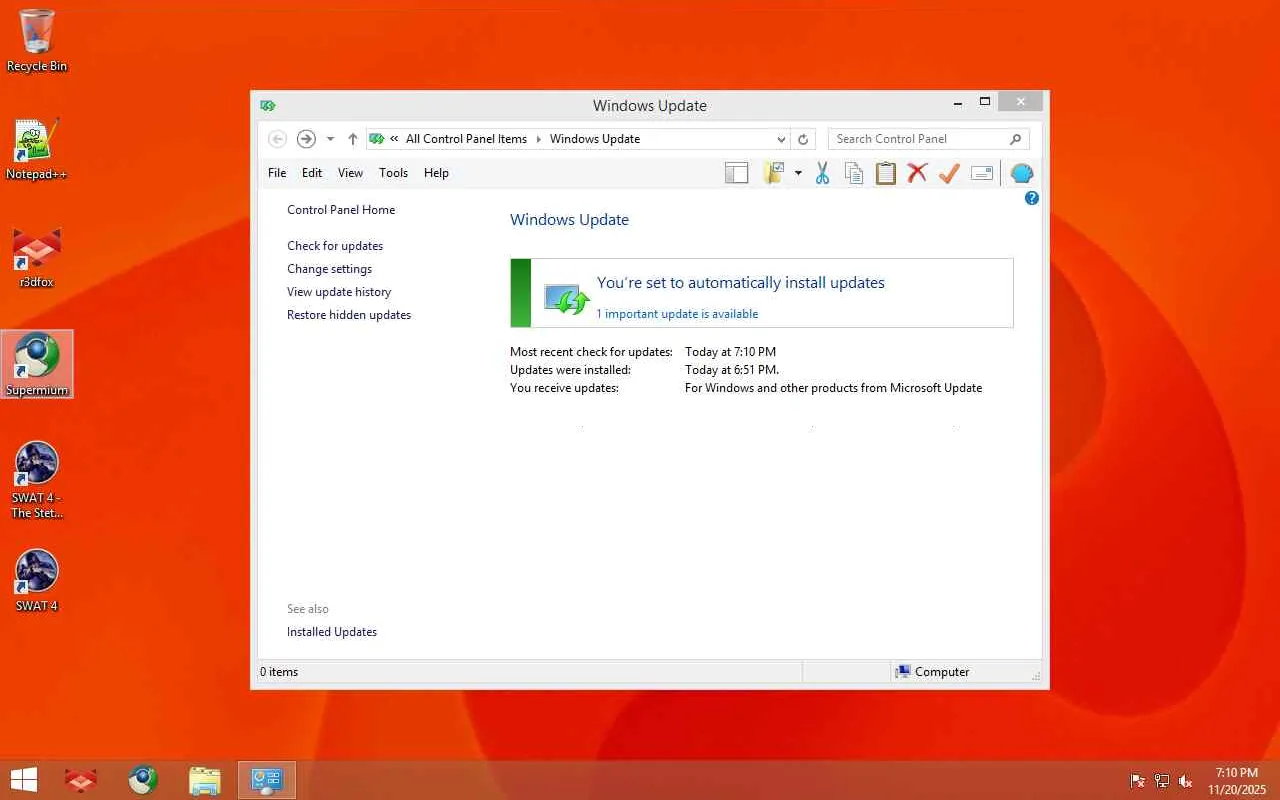Click the network icon in system tray
Screen dimensions: 1280x800
coord(1162,781)
